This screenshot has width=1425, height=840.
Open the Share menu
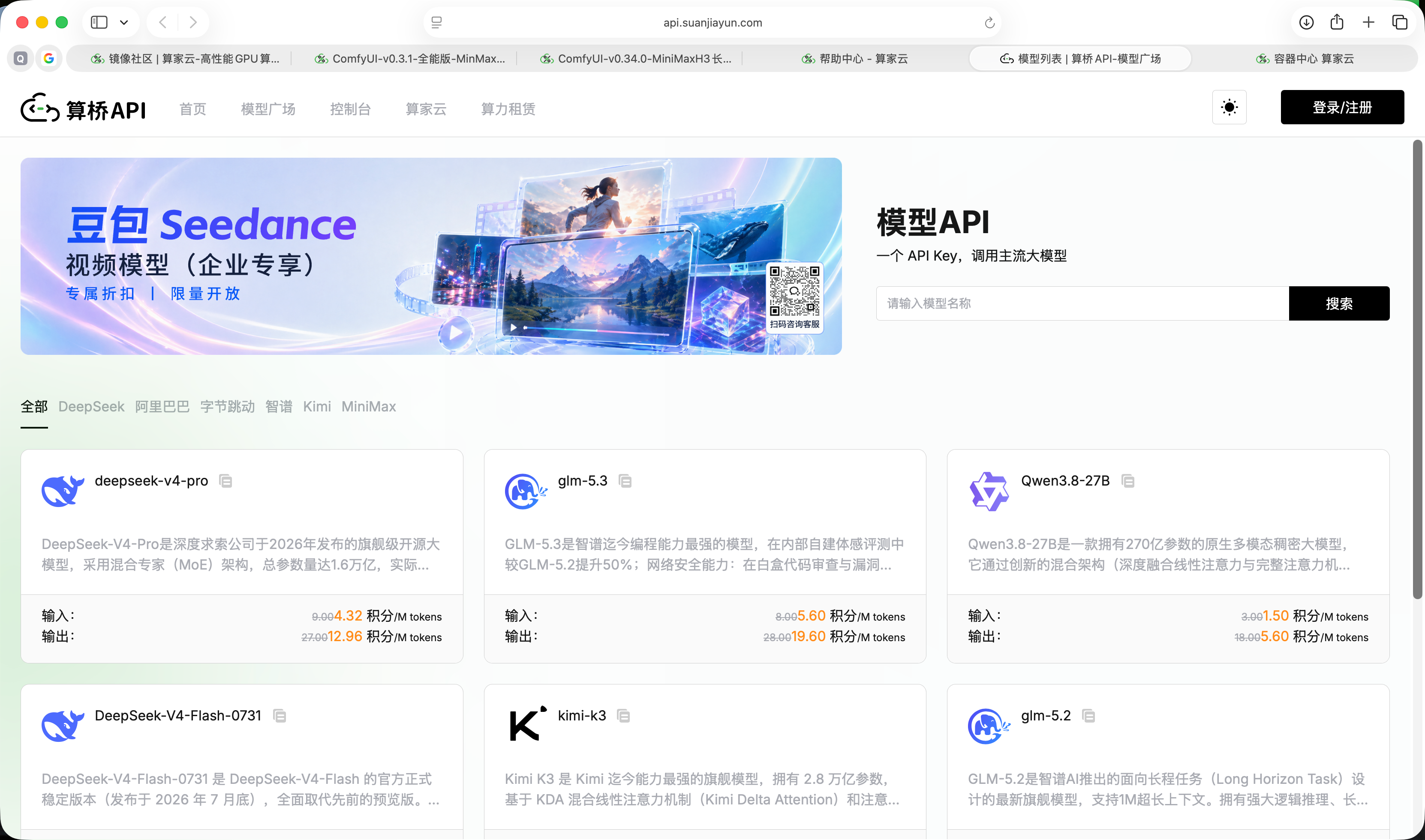tap(1337, 22)
